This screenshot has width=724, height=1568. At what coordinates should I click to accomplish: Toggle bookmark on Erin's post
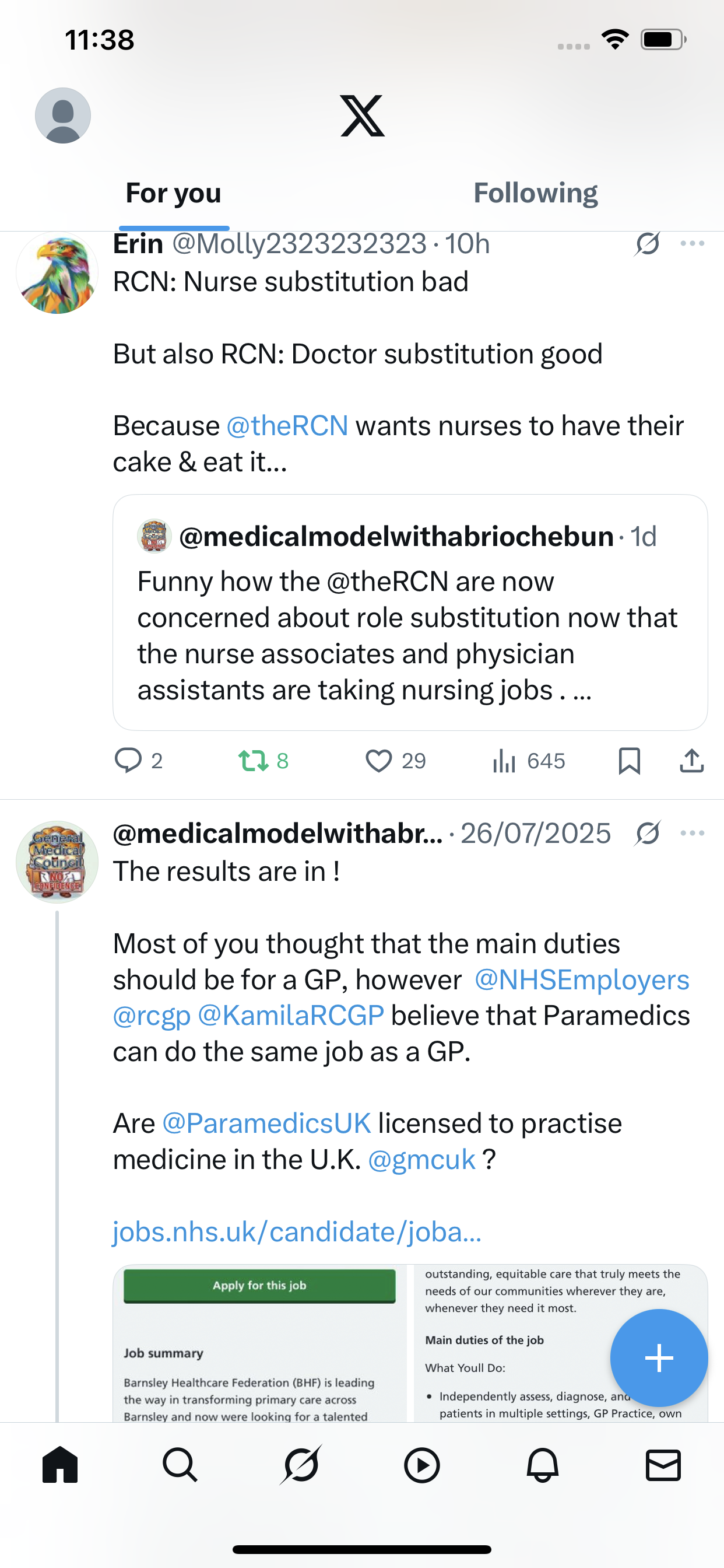tap(629, 761)
